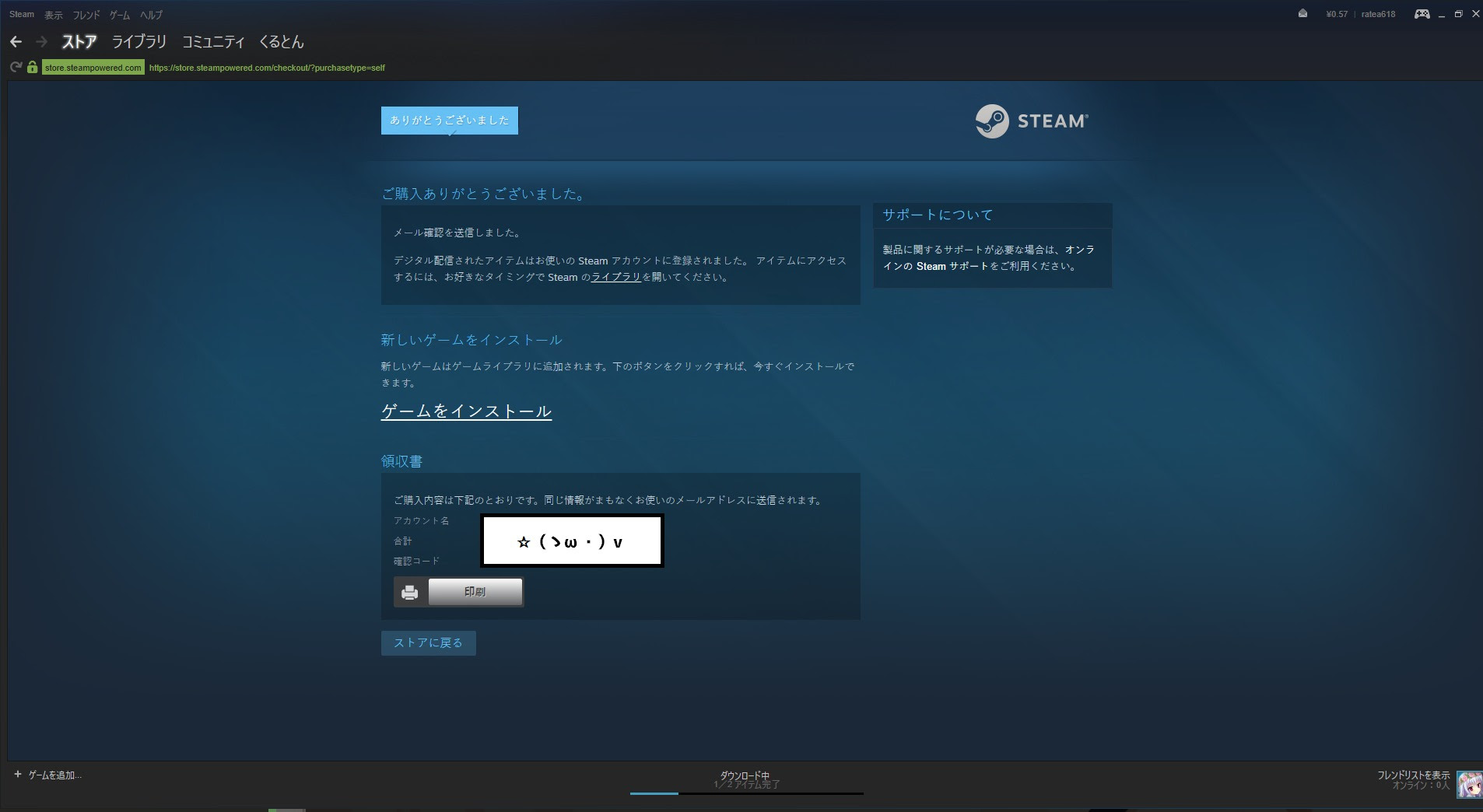This screenshot has width=1483, height=812.
Task: Open フレンドリストを表示 friends list
Action: (1413, 775)
